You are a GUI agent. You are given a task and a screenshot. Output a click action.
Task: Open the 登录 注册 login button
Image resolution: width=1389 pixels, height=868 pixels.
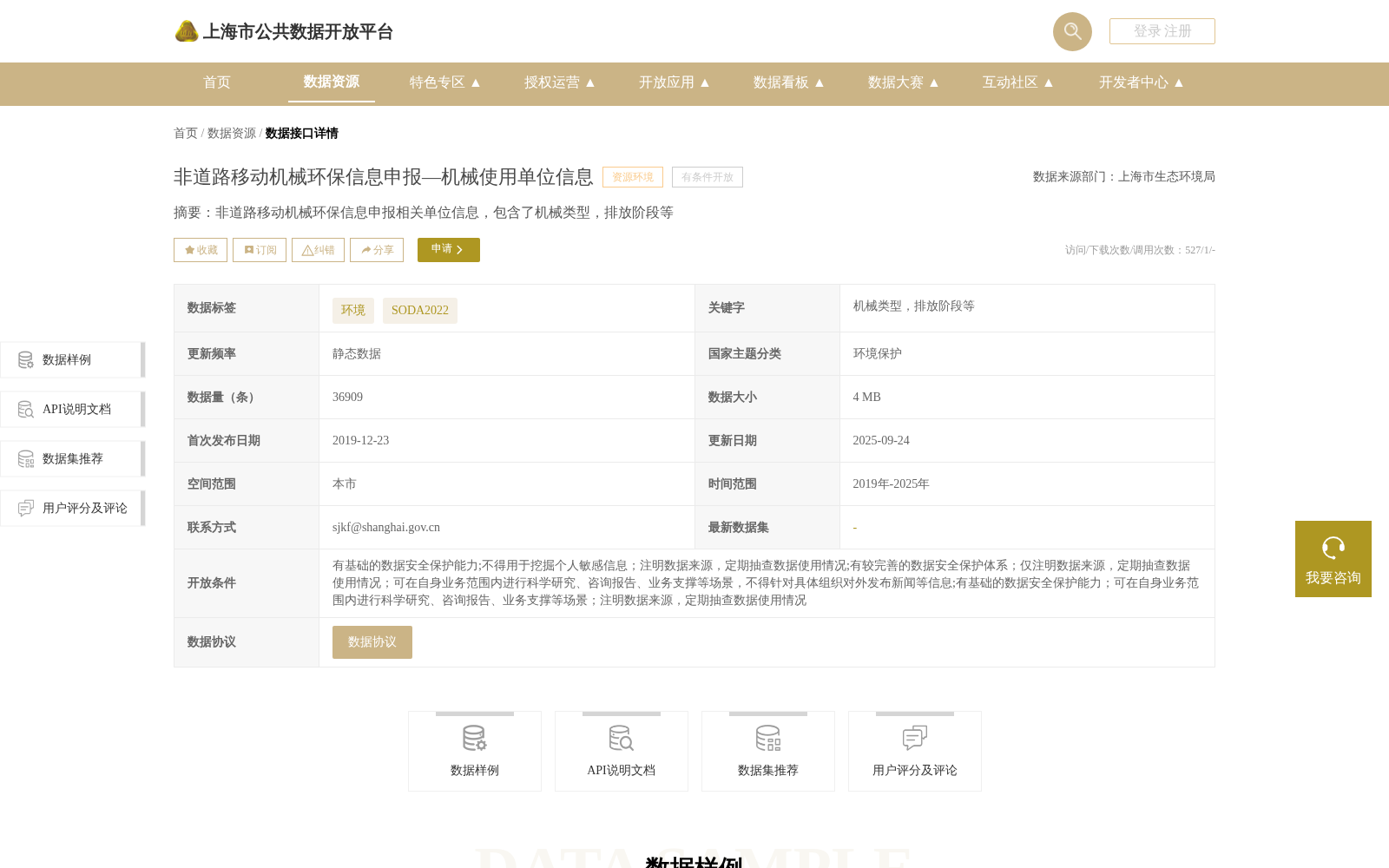click(1162, 31)
